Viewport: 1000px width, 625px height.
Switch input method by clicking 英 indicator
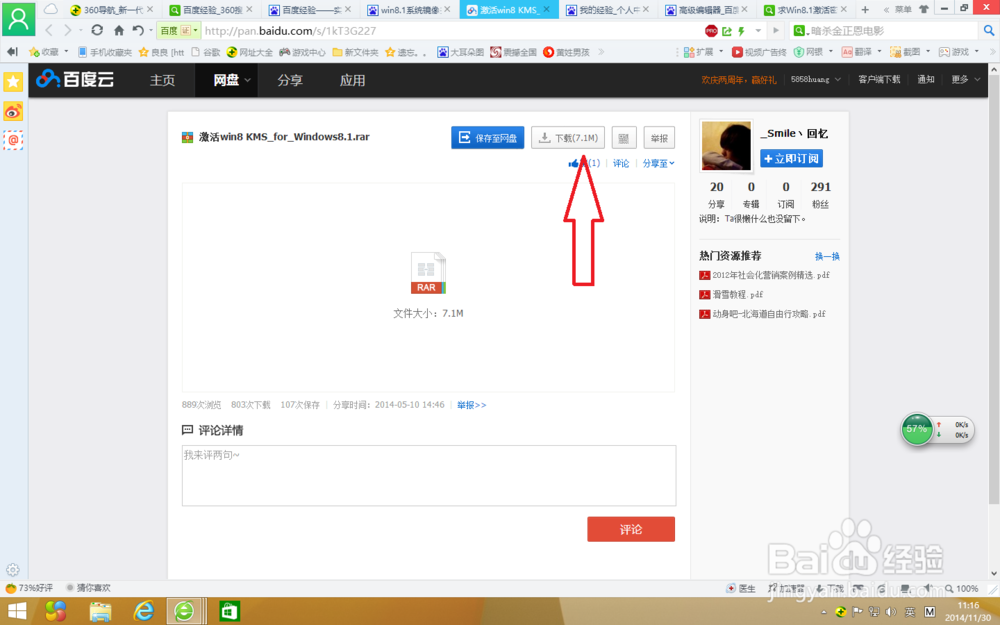(910, 611)
